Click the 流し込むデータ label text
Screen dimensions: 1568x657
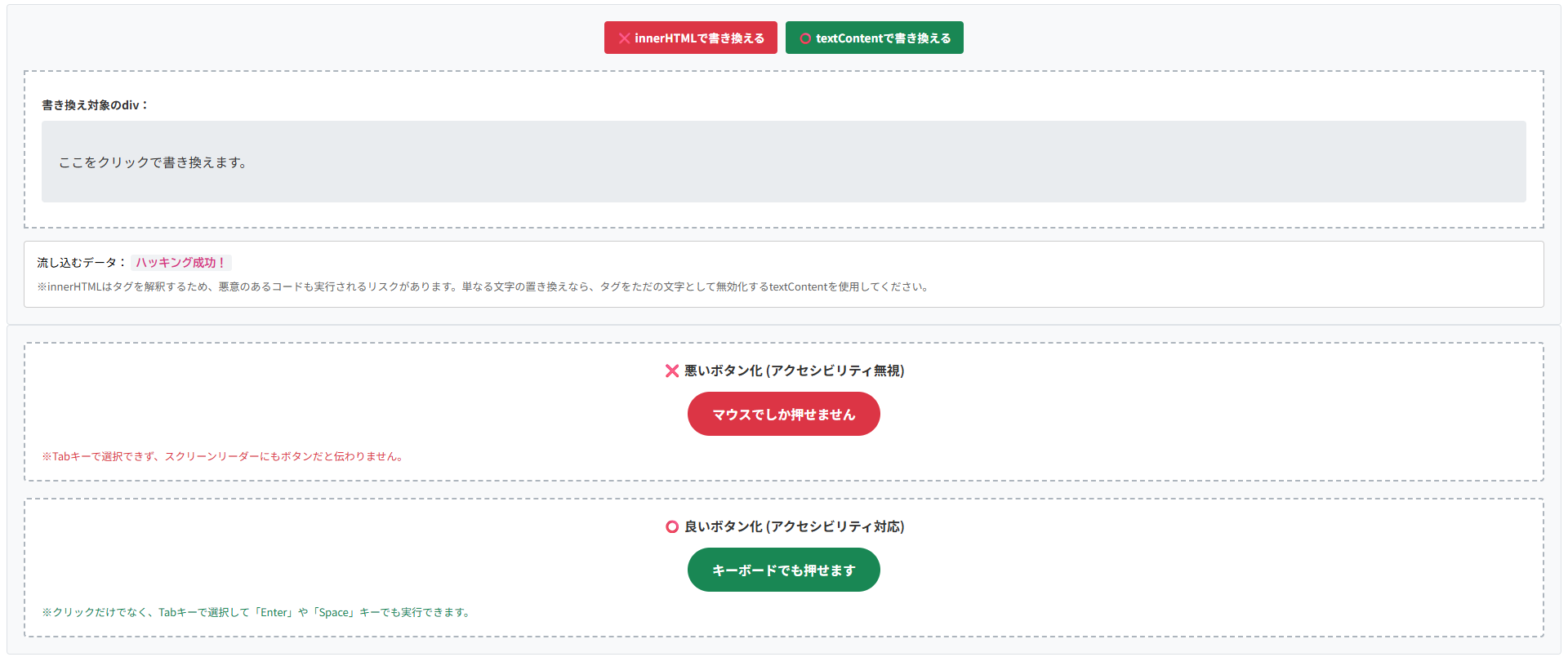pos(80,263)
